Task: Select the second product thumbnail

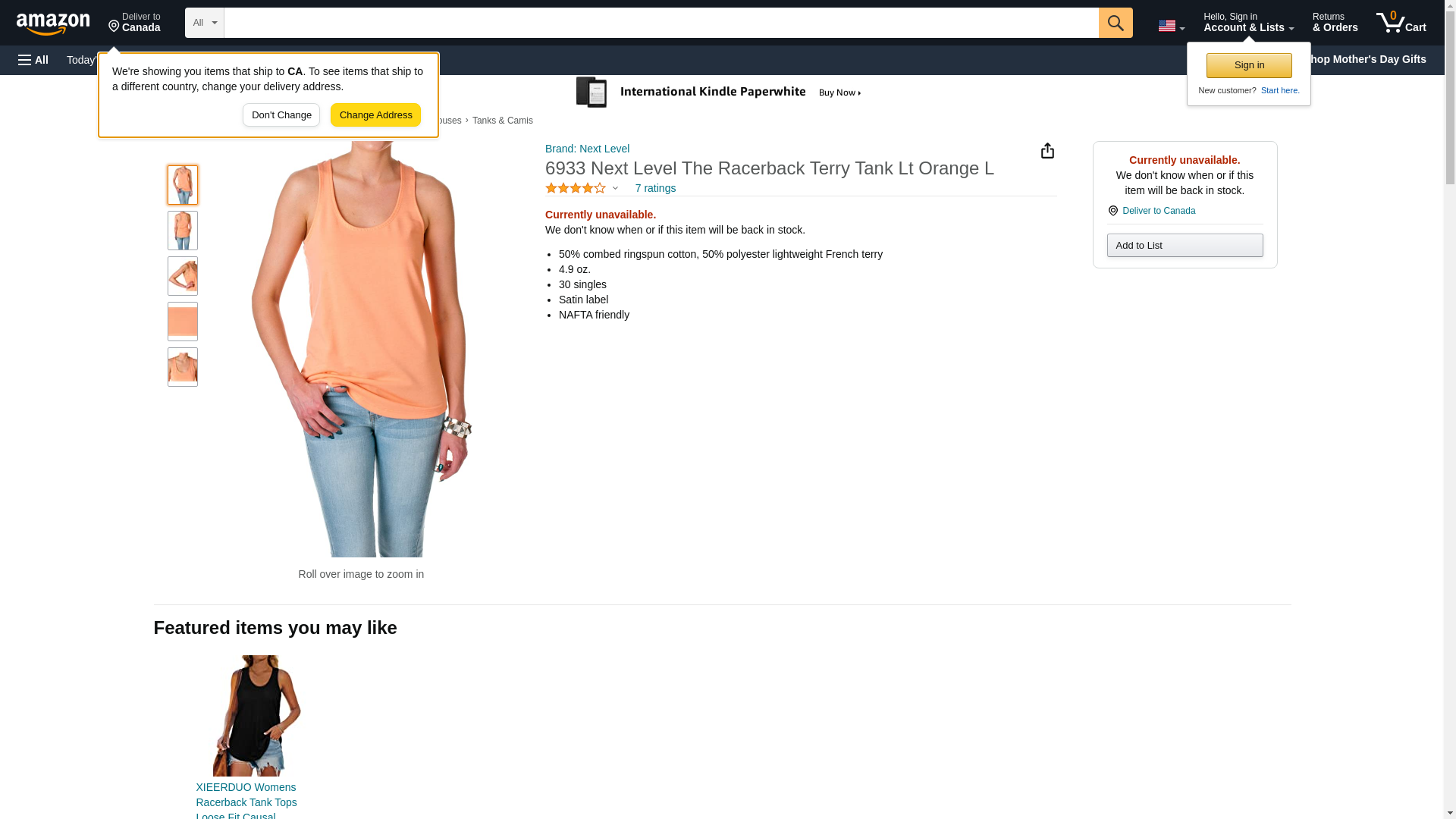Action: [183, 231]
